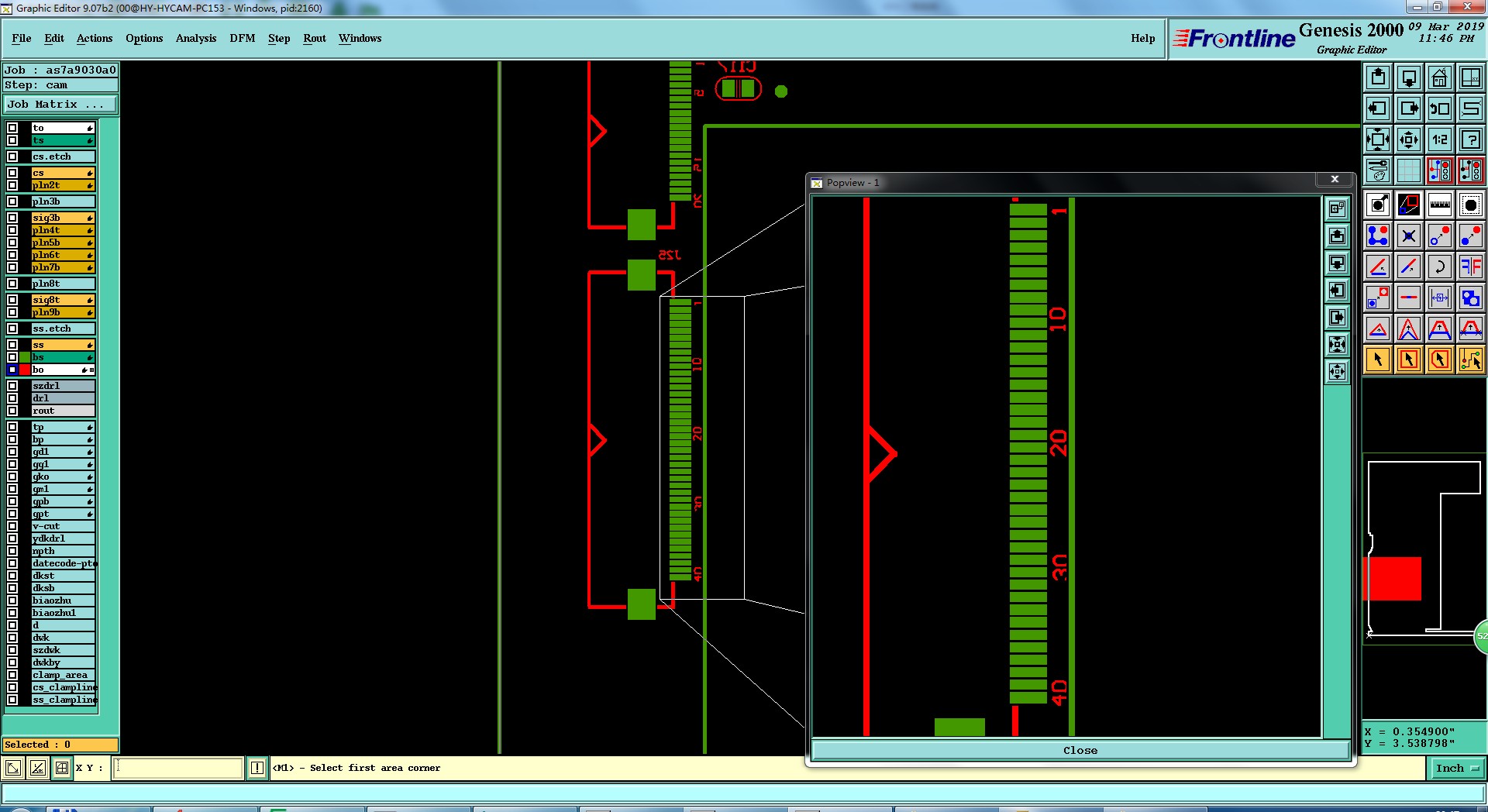Click the 1:2 zoom scale icon
This screenshot has width=1488, height=812.
(1440, 139)
